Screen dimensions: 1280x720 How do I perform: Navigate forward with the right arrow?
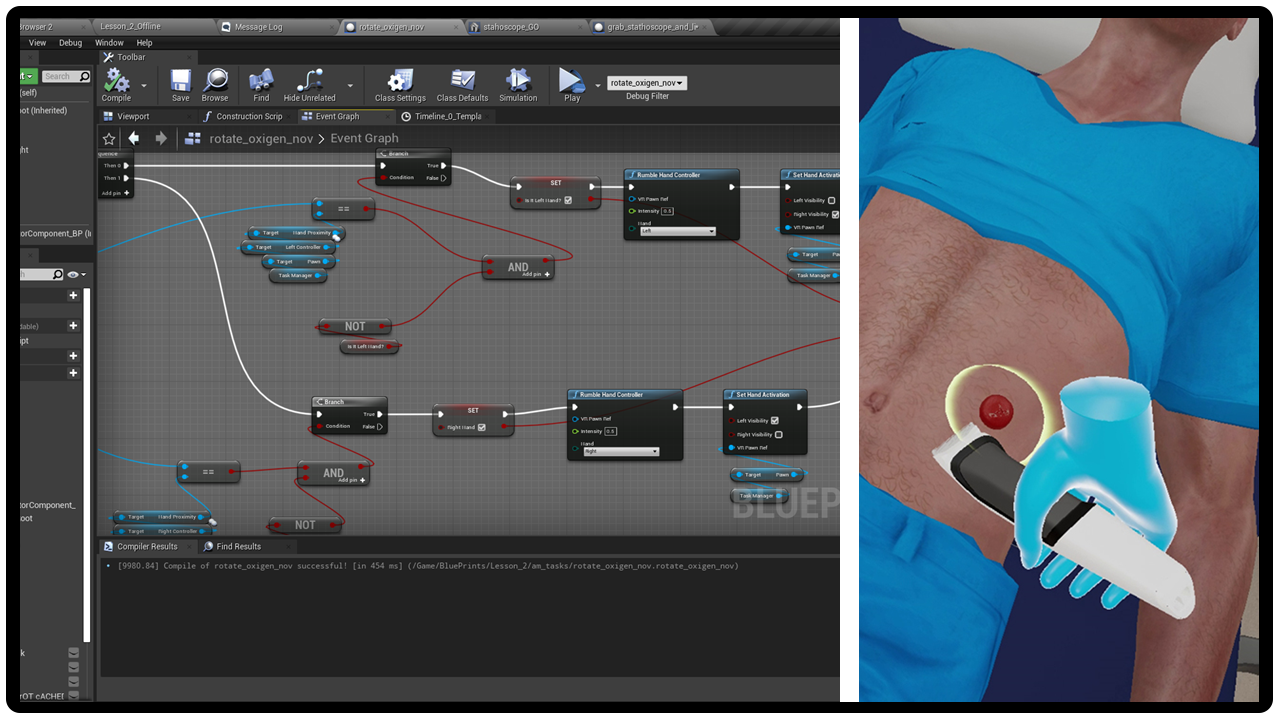160,138
